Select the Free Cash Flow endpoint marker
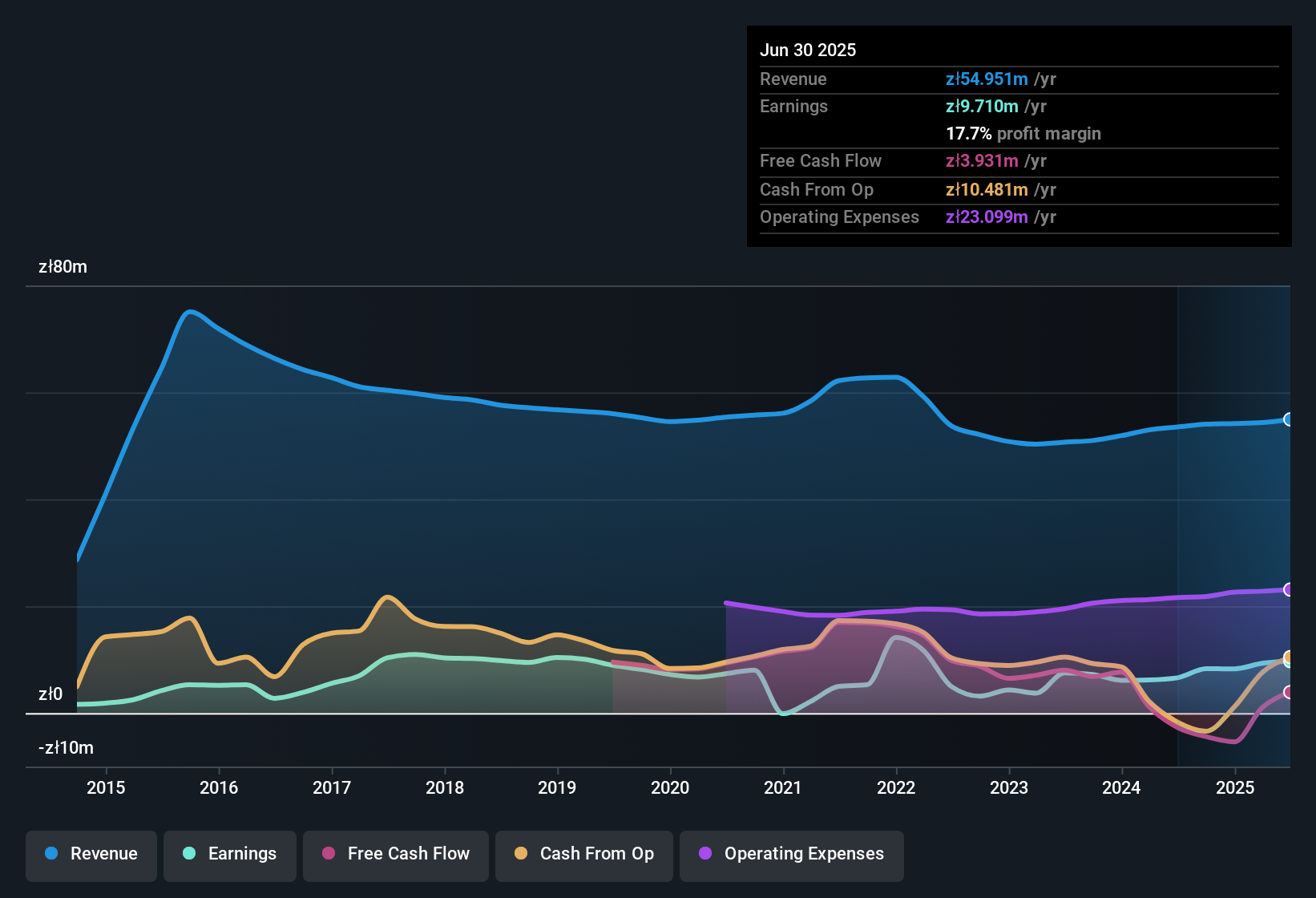Image resolution: width=1316 pixels, height=898 pixels. 1288,692
